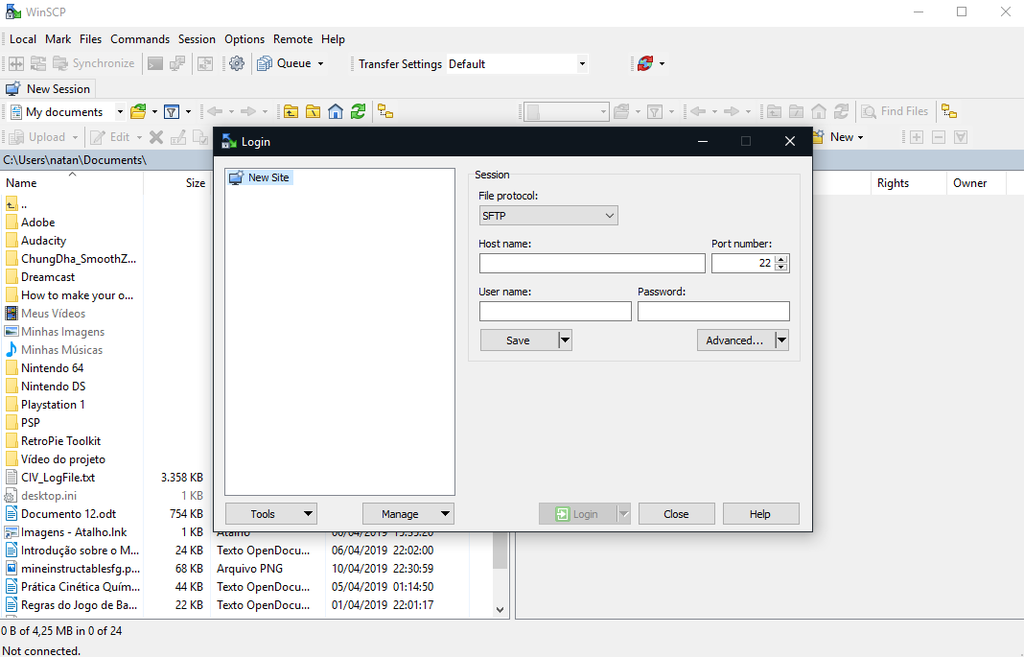Go to parent directory in local panel

click(291, 112)
